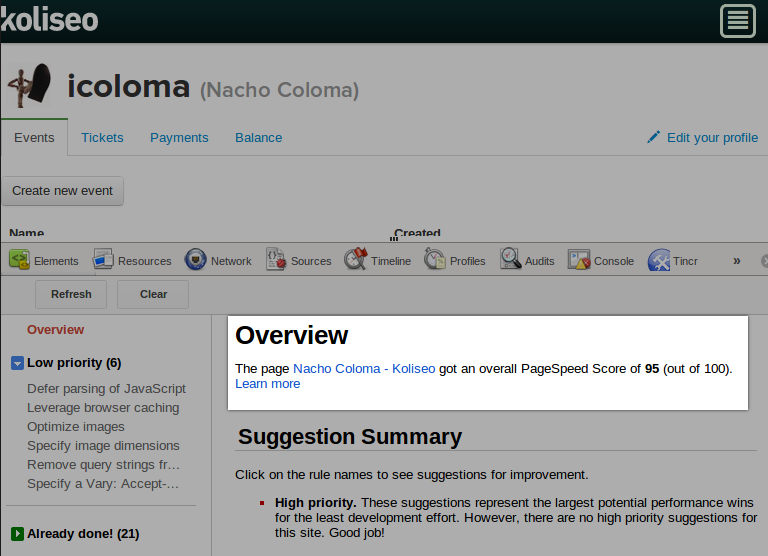This screenshot has height=556, width=768.
Task: Open the Resources panel icon
Action: pos(103,259)
